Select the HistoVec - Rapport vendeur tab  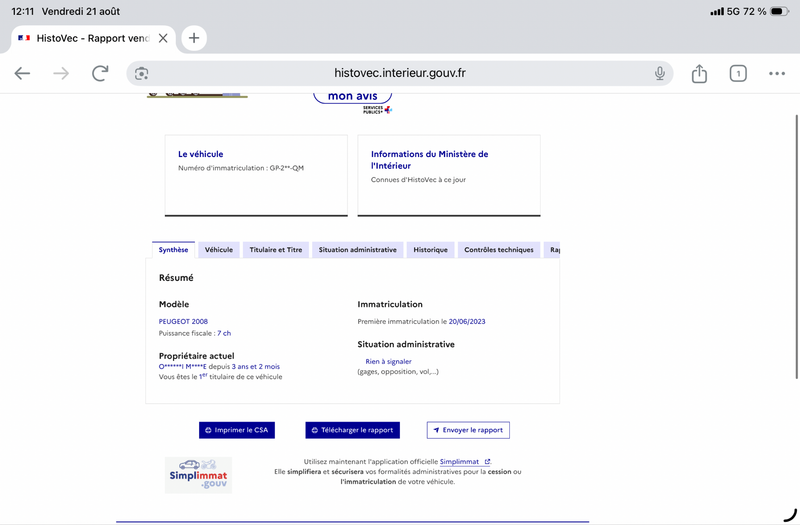(93, 38)
